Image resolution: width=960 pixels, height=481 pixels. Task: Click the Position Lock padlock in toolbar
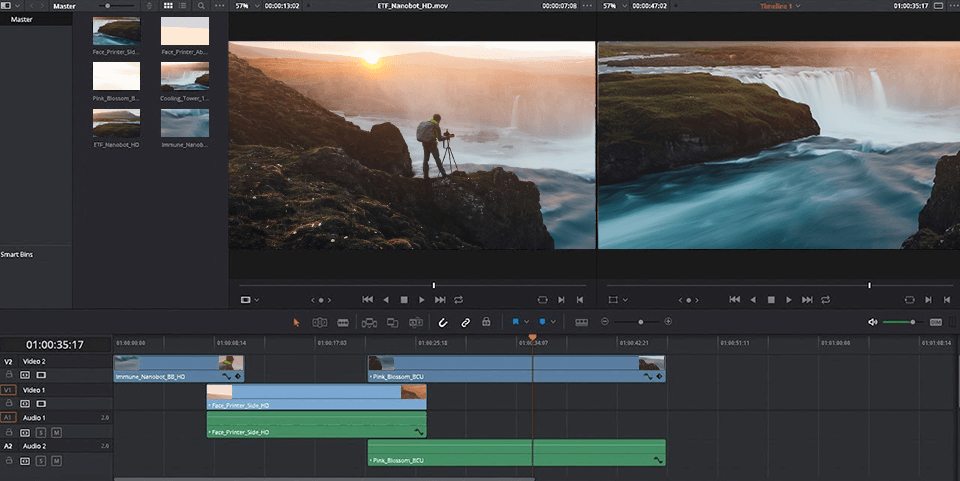click(x=486, y=322)
